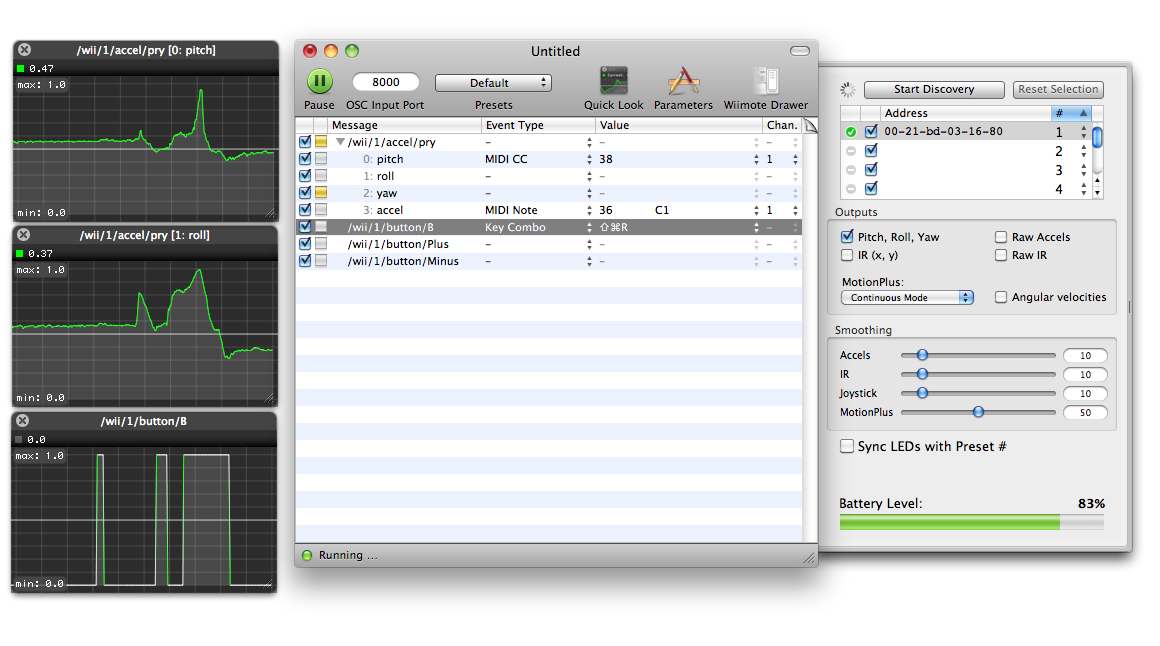Click yellow color box for yaw row

[x=321, y=192]
